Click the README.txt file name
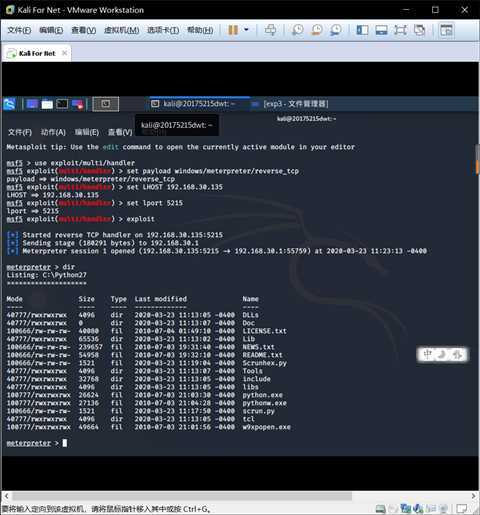Screen dimensions: 480x515 click(263, 355)
